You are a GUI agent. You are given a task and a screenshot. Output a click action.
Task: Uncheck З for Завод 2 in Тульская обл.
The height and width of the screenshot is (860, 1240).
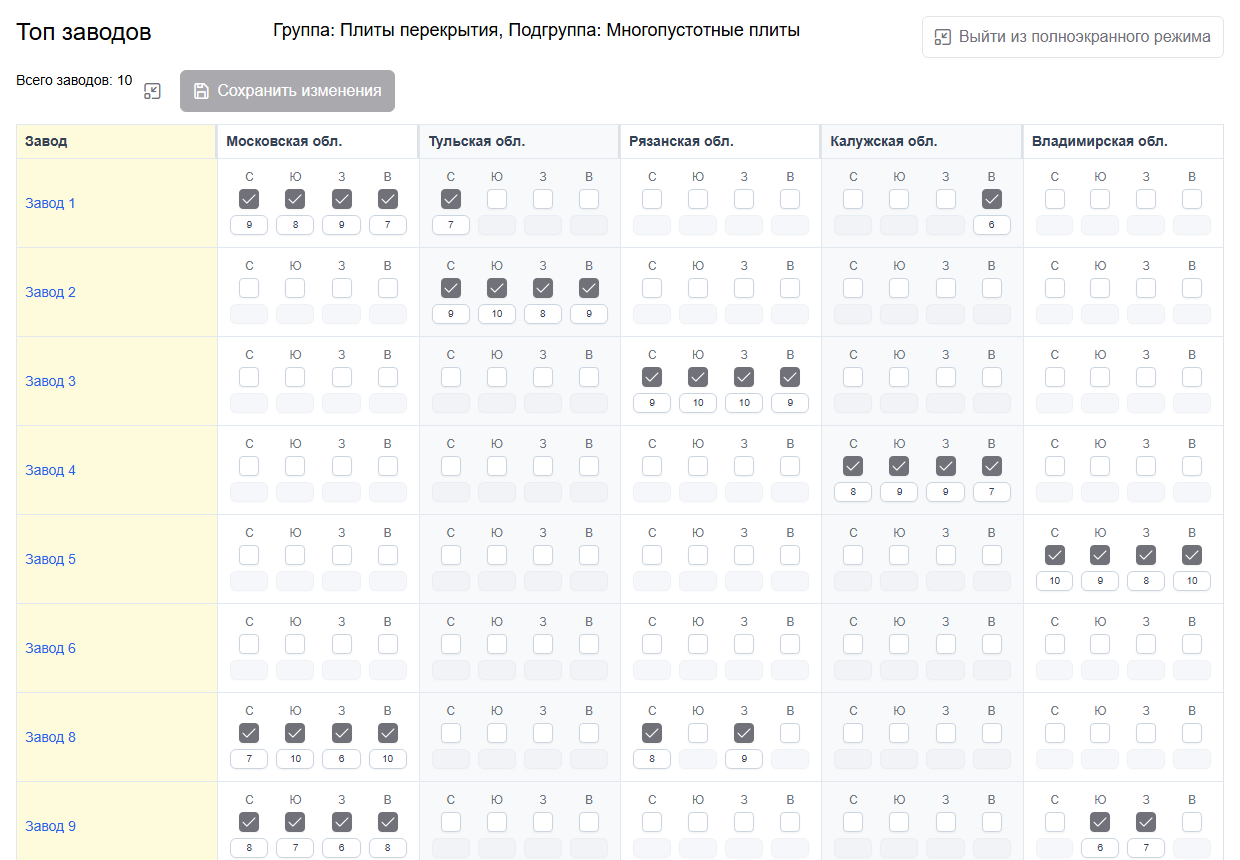(543, 288)
